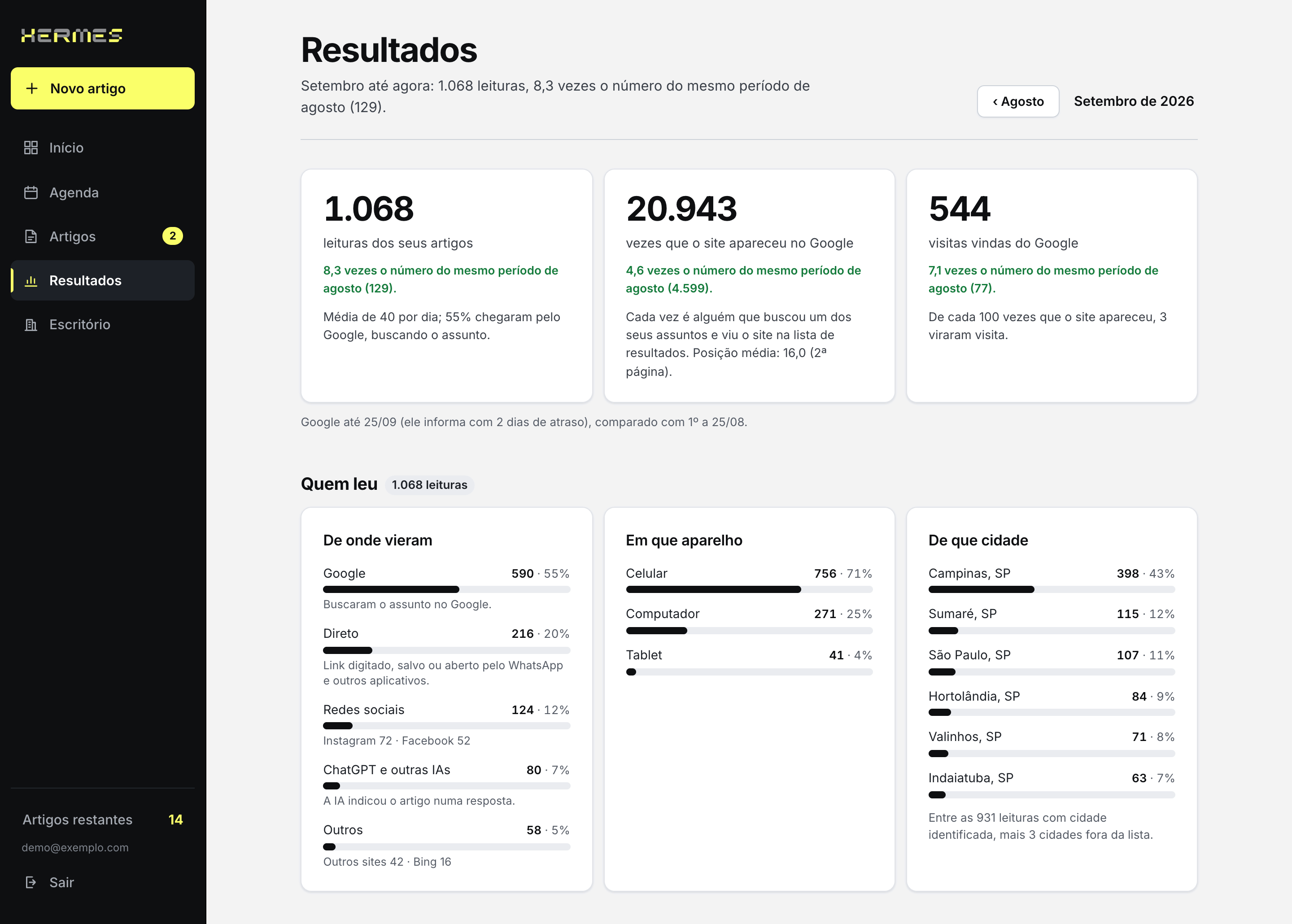Click the Campinas, SP progress bar

[1052, 589]
